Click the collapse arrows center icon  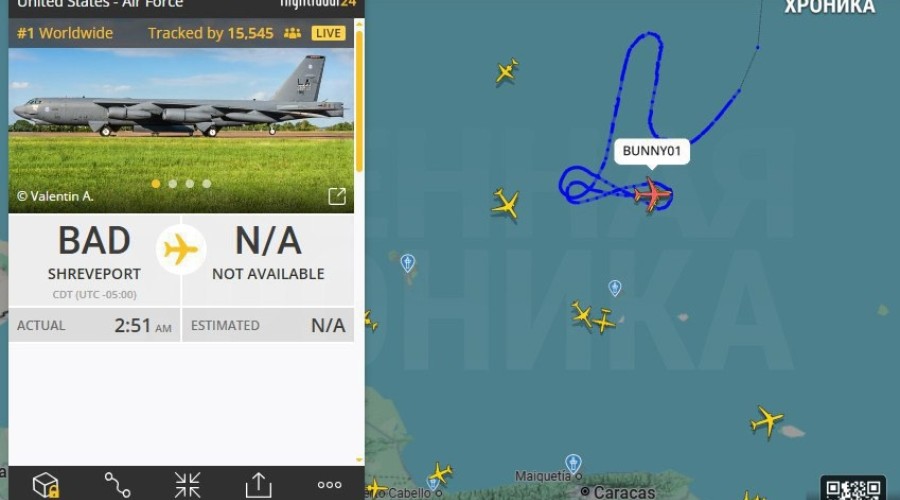pyautogui.click(x=188, y=485)
